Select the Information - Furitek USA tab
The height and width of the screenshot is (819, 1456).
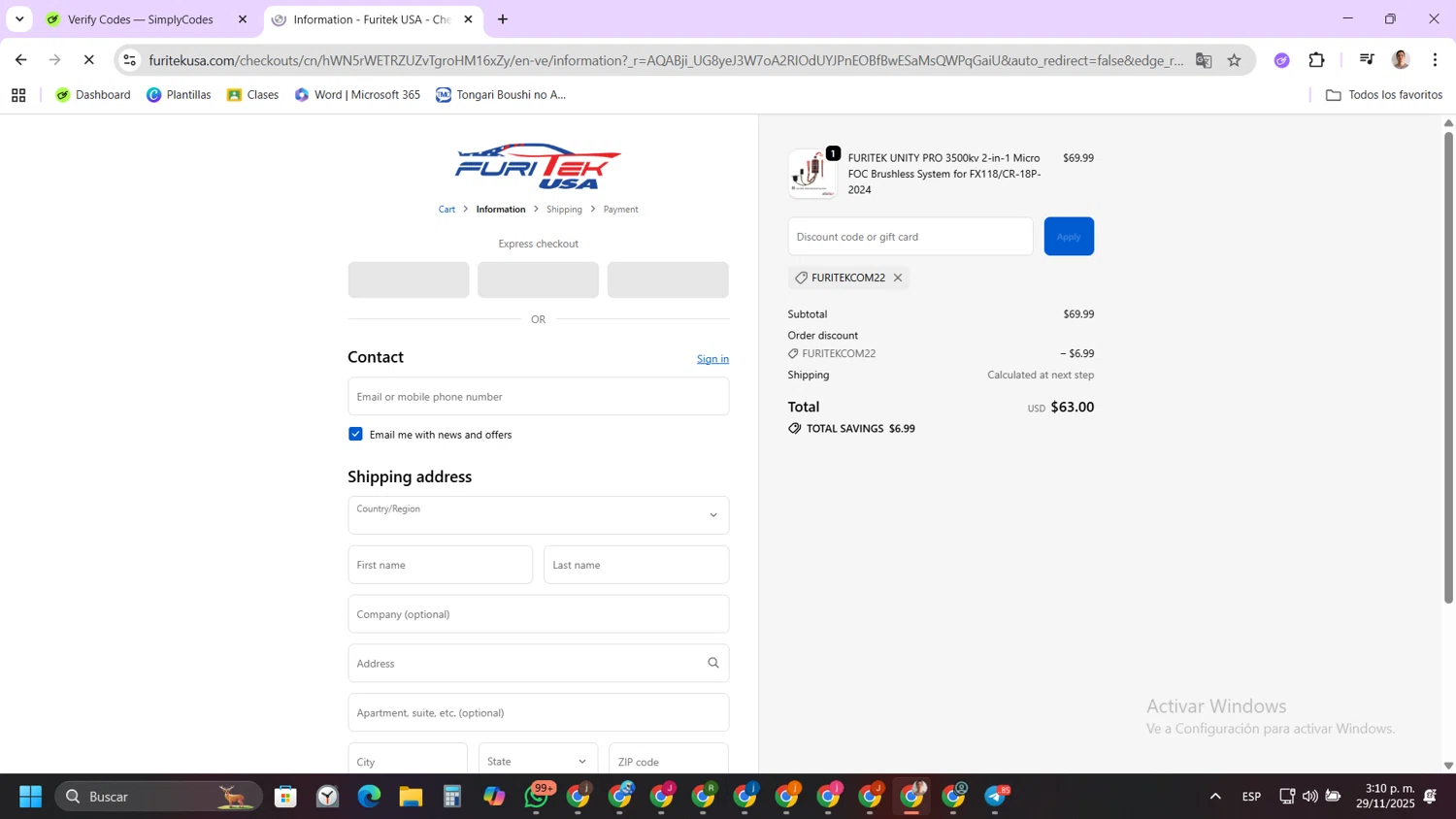(373, 19)
